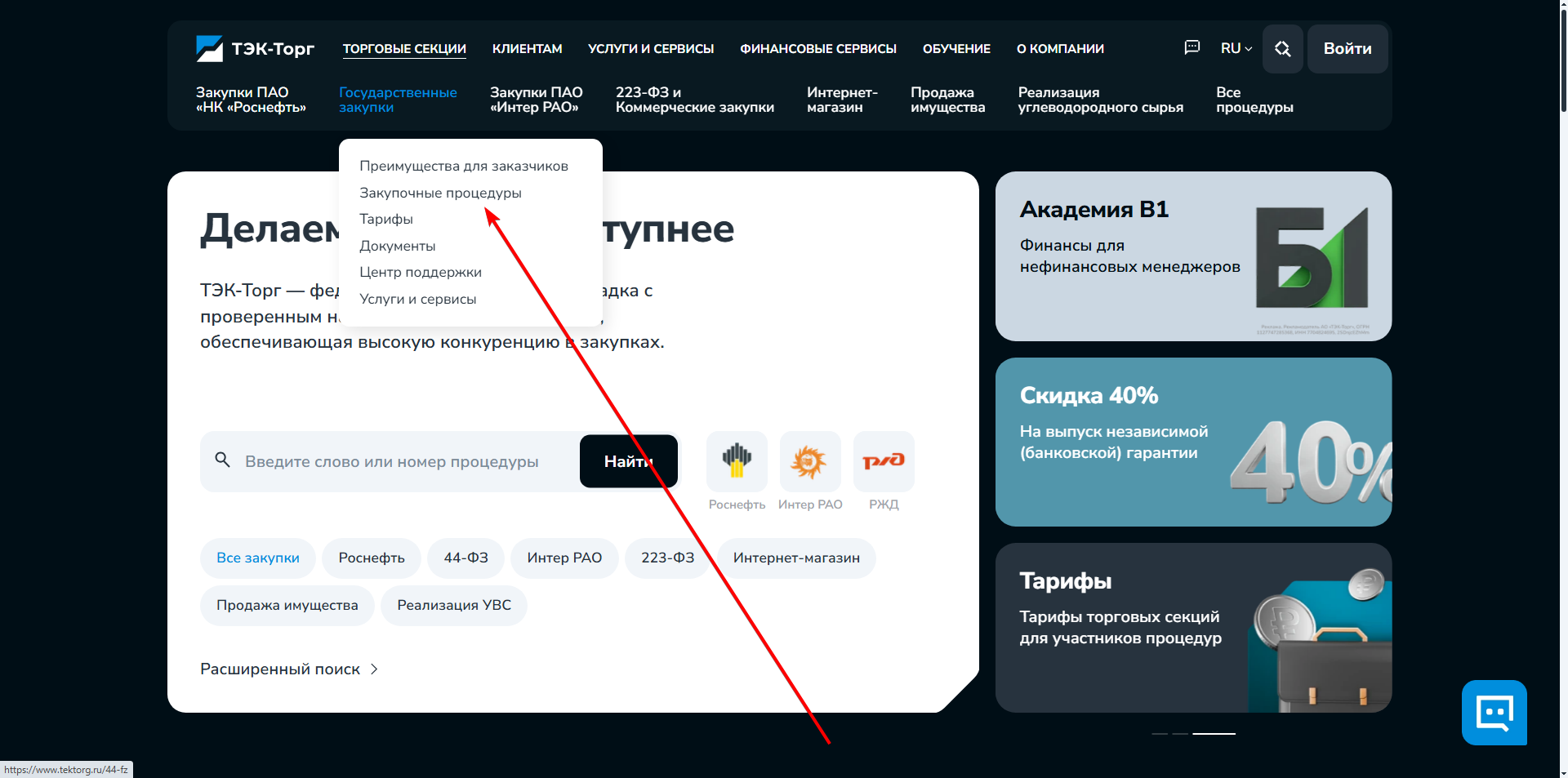Open the site search icon button
The height and width of the screenshot is (778, 1568).
pyautogui.click(x=1282, y=49)
